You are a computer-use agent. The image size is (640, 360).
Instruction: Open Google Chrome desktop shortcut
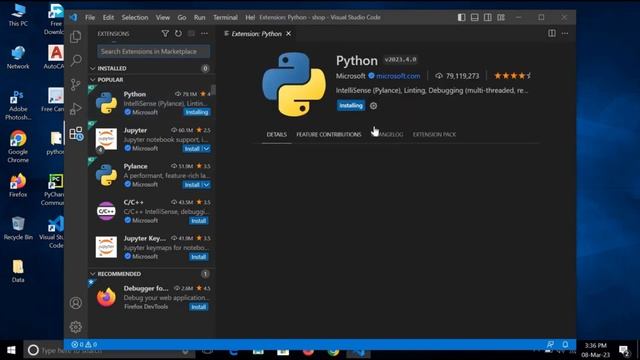tap(18, 147)
